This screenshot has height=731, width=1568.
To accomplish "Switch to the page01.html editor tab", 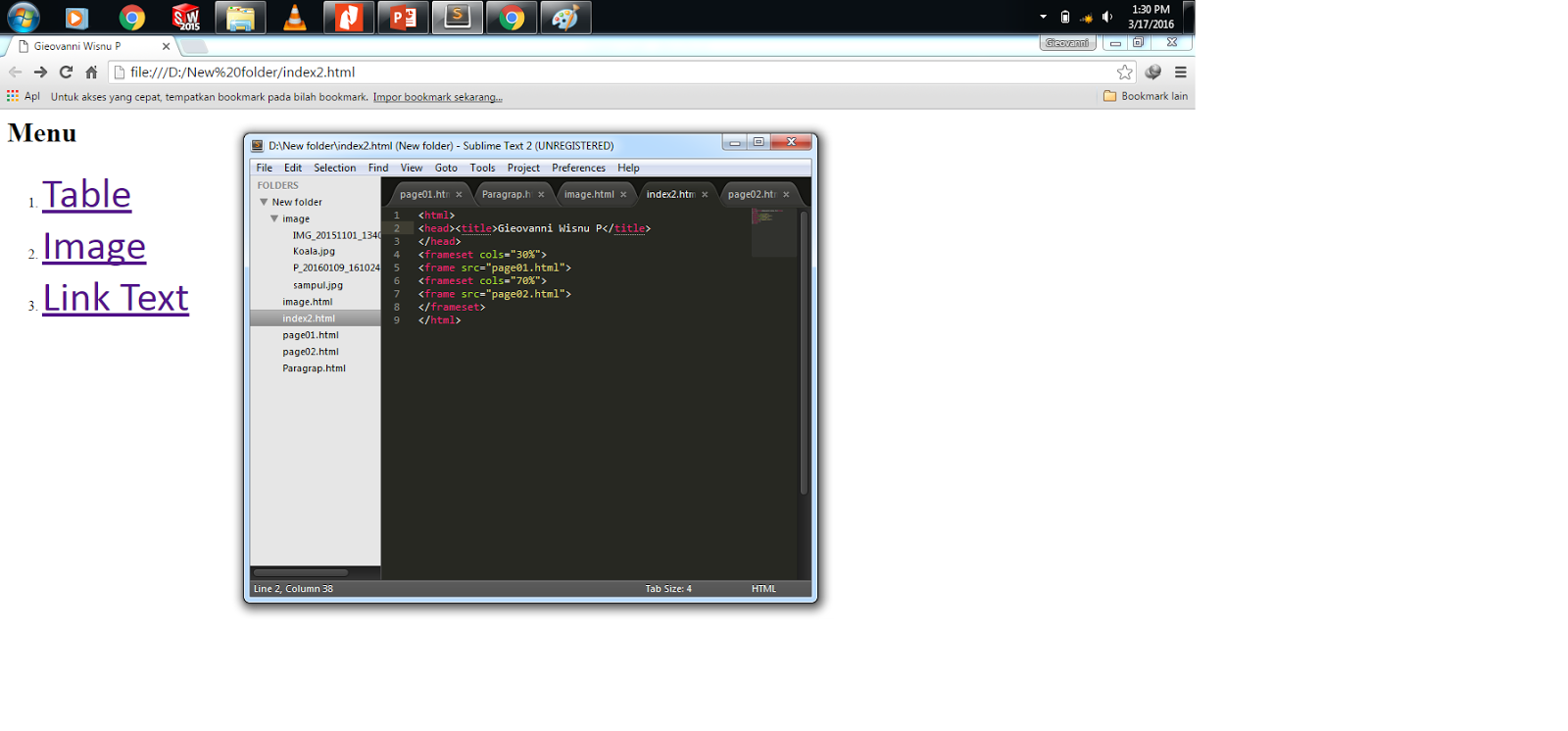I will [x=423, y=194].
